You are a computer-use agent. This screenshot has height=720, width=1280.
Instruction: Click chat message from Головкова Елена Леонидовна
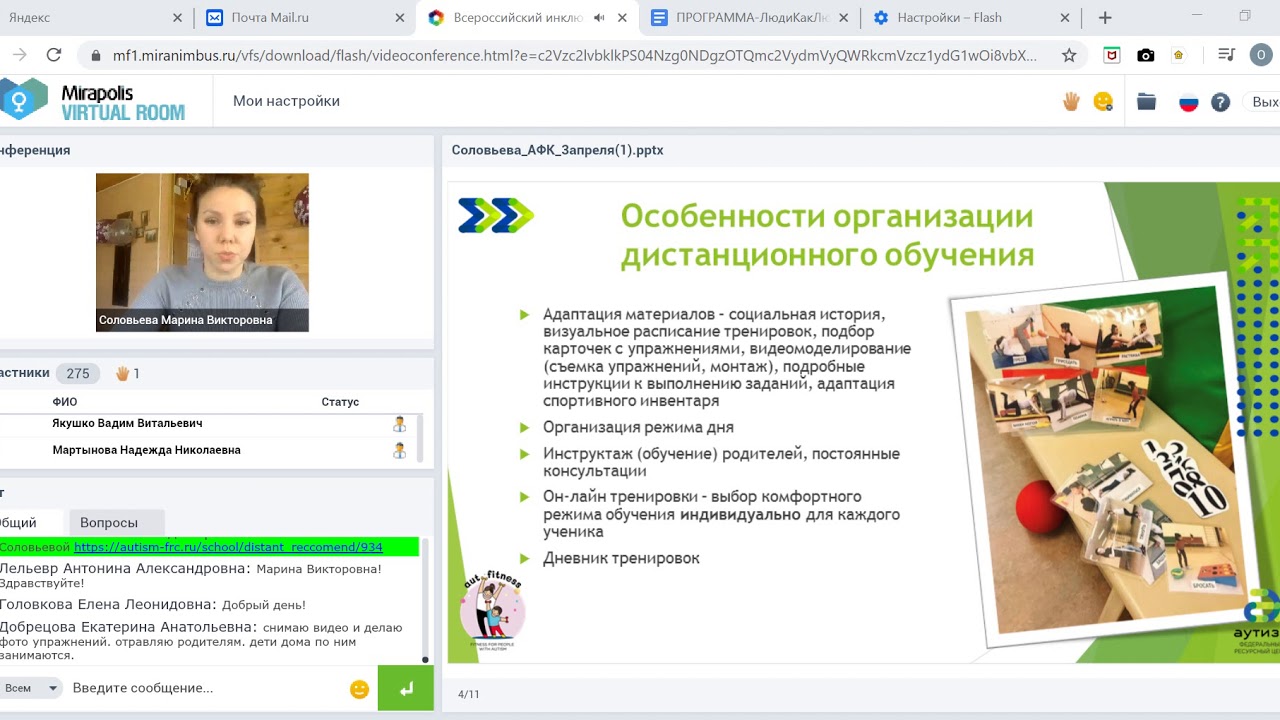click(153, 605)
